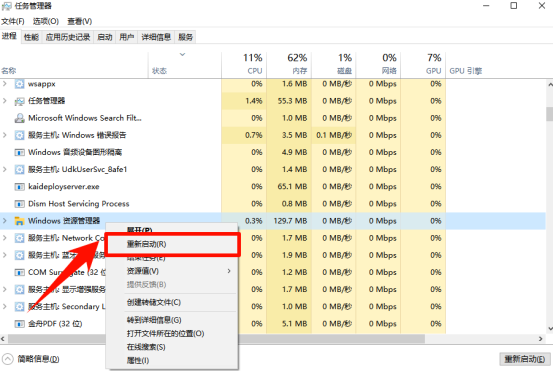
Task: Choose 转到详细信息(G) in context menu
Action: (173, 320)
